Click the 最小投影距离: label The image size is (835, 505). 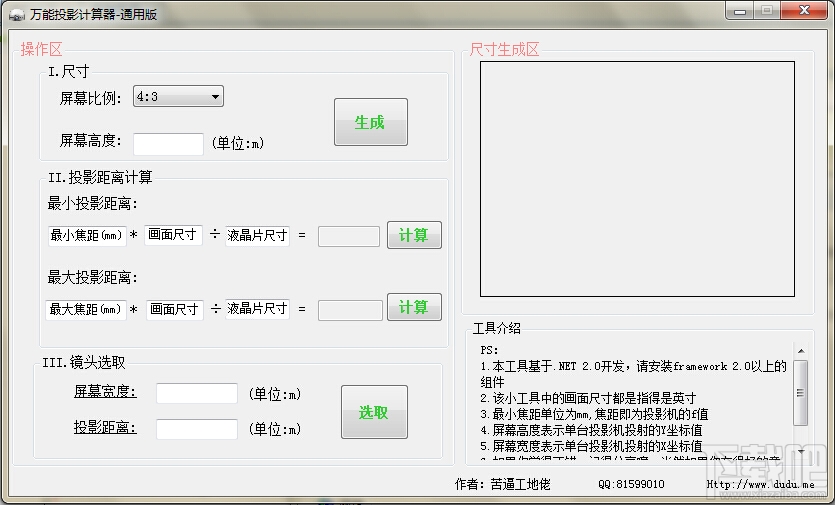click(93, 203)
